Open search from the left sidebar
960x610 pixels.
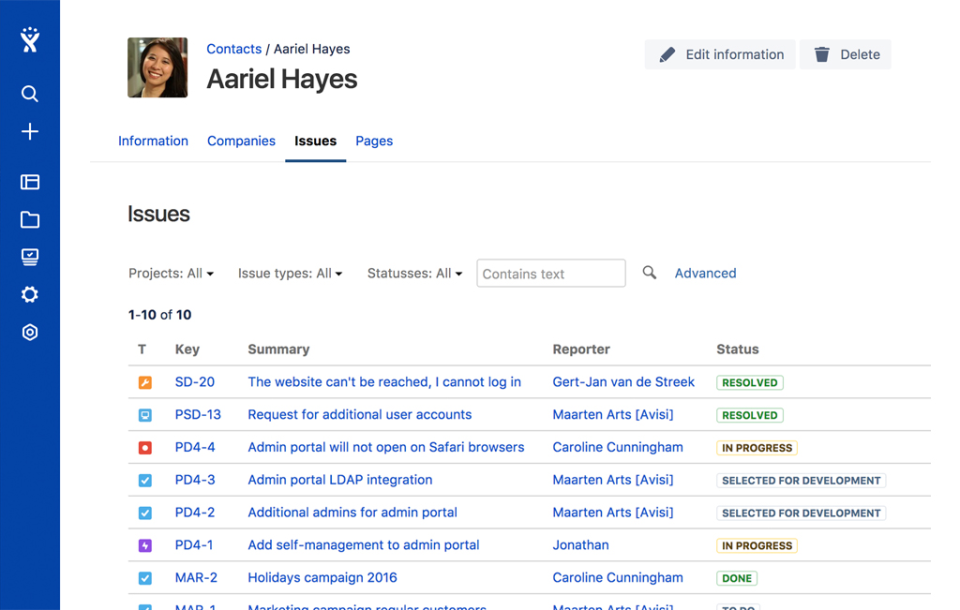30,93
